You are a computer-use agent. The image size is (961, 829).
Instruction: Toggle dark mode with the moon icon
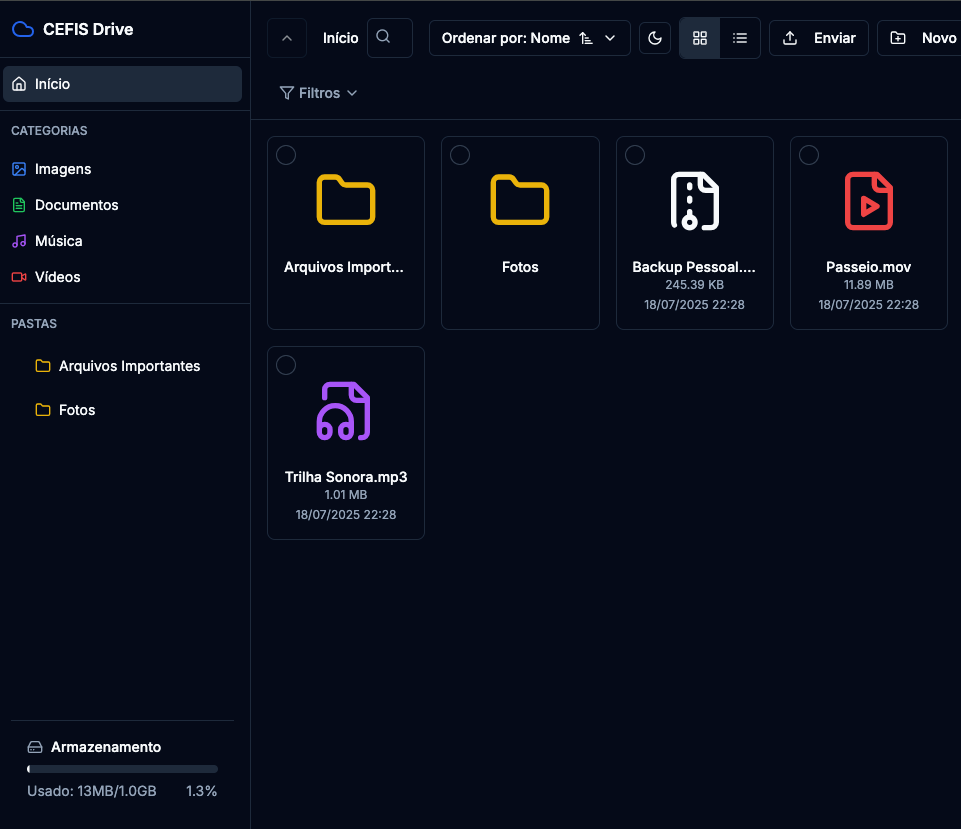[x=655, y=38]
